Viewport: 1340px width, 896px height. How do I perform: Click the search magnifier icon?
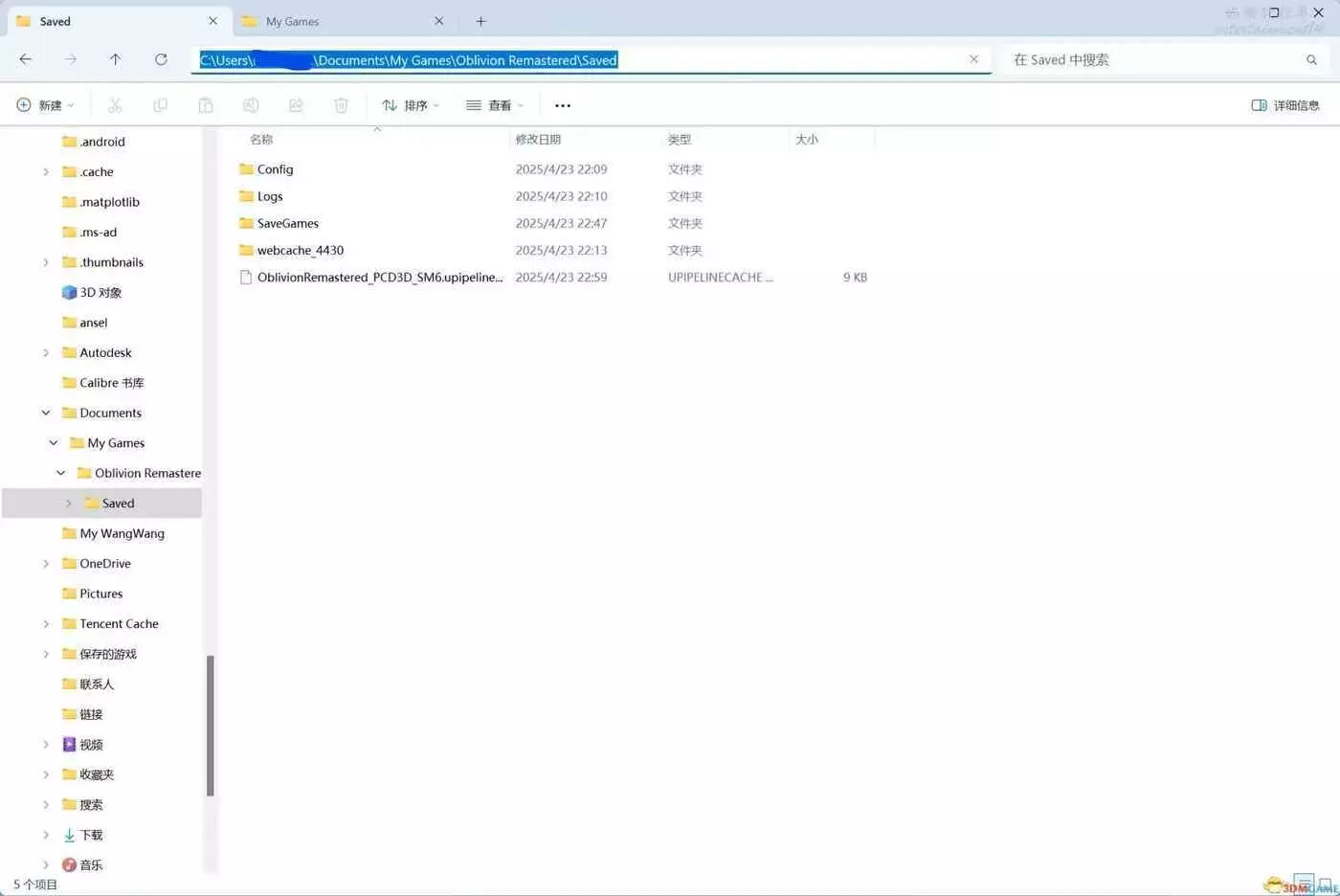tap(1311, 60)
